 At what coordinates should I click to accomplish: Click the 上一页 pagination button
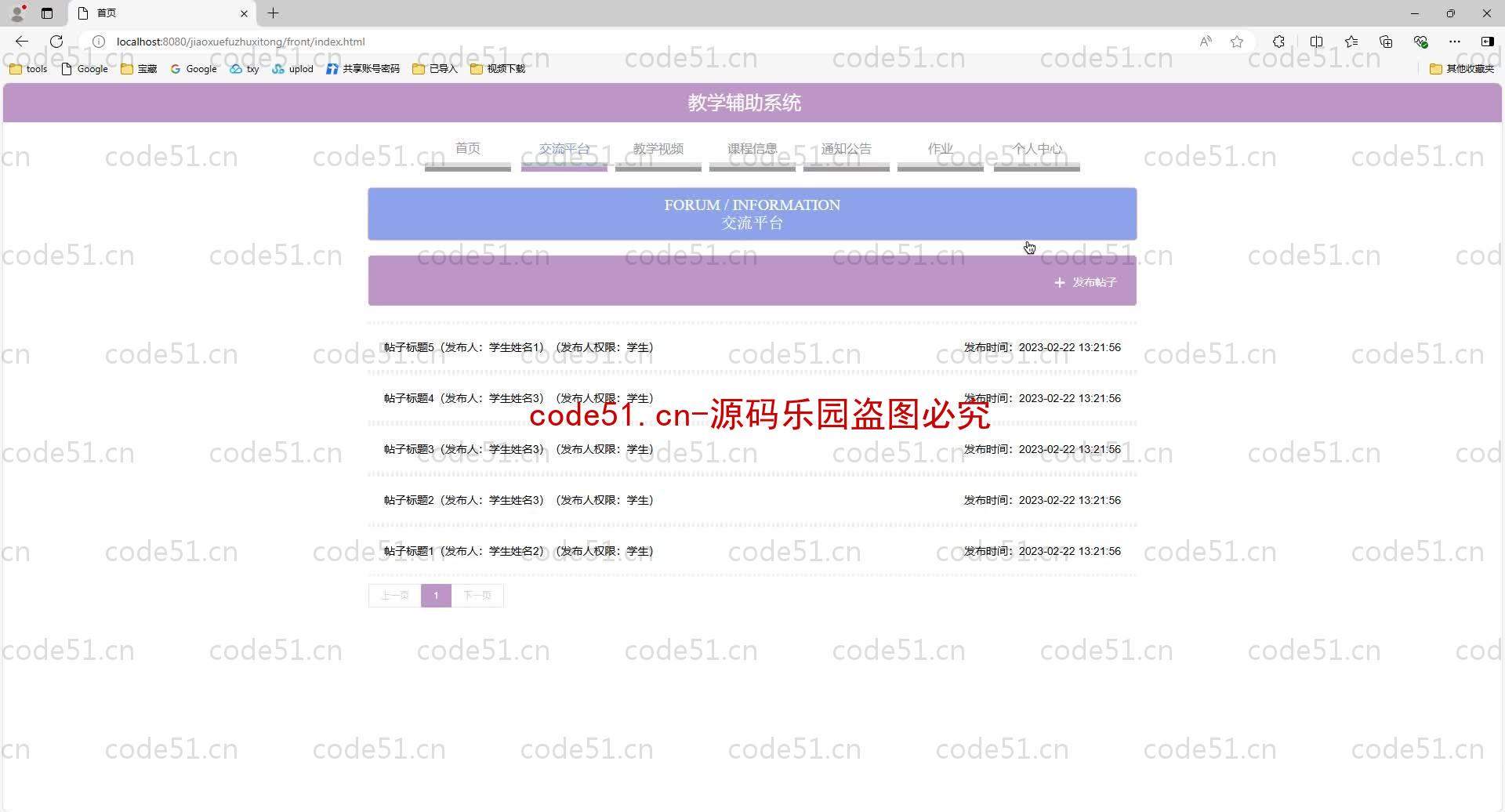click(394, 596)
